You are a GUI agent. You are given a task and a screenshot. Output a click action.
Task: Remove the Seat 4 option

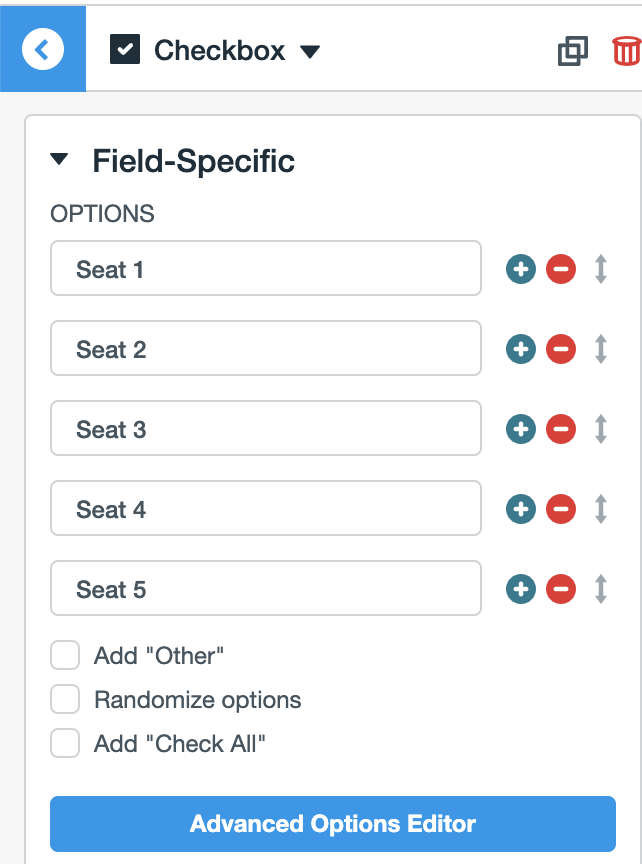[x=561, y=509]
